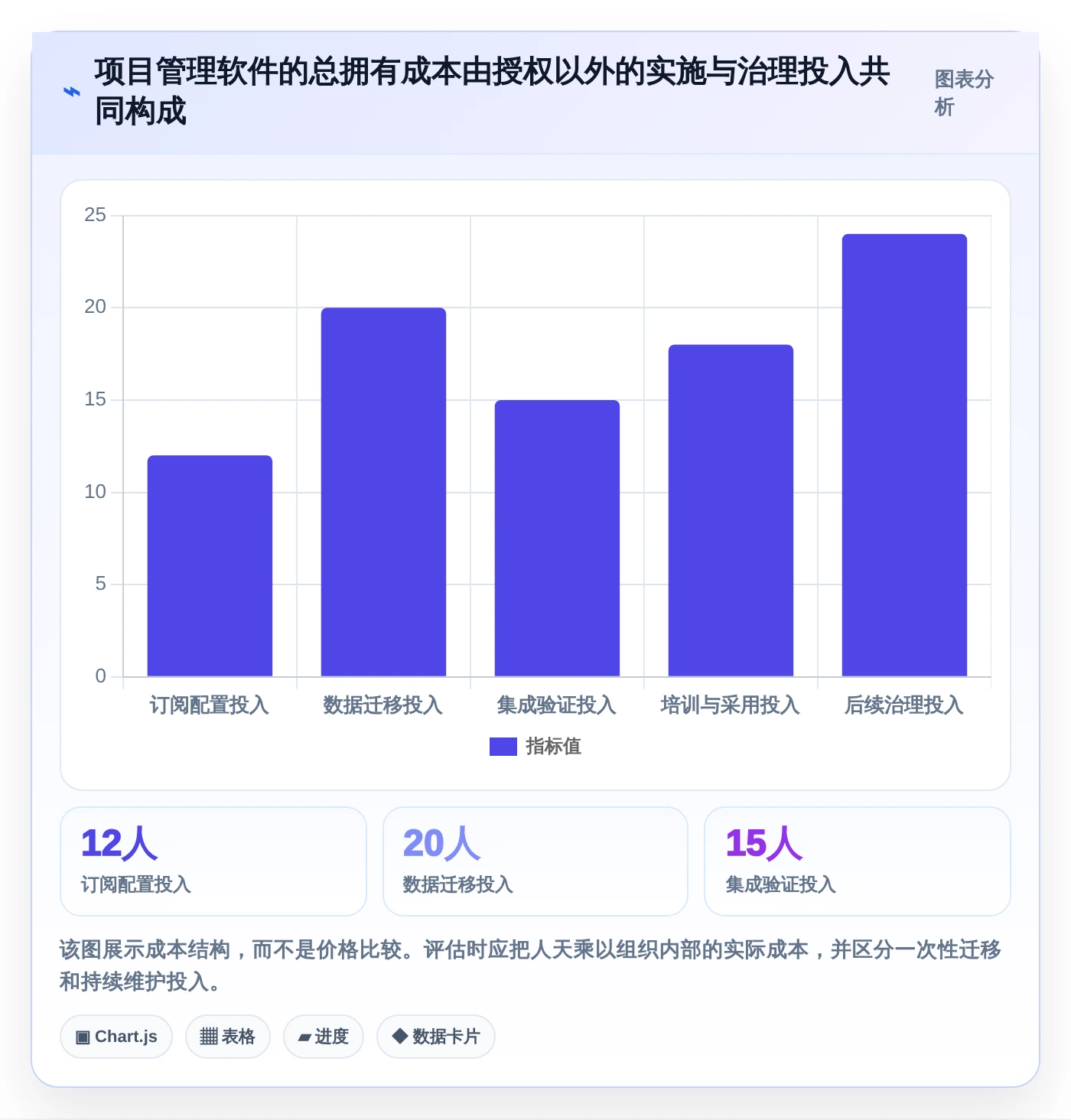This screenshot has height=1120, width=1071.
Task: Click the 订阅配置投入 x-axis label
Action: click(210, 705)
